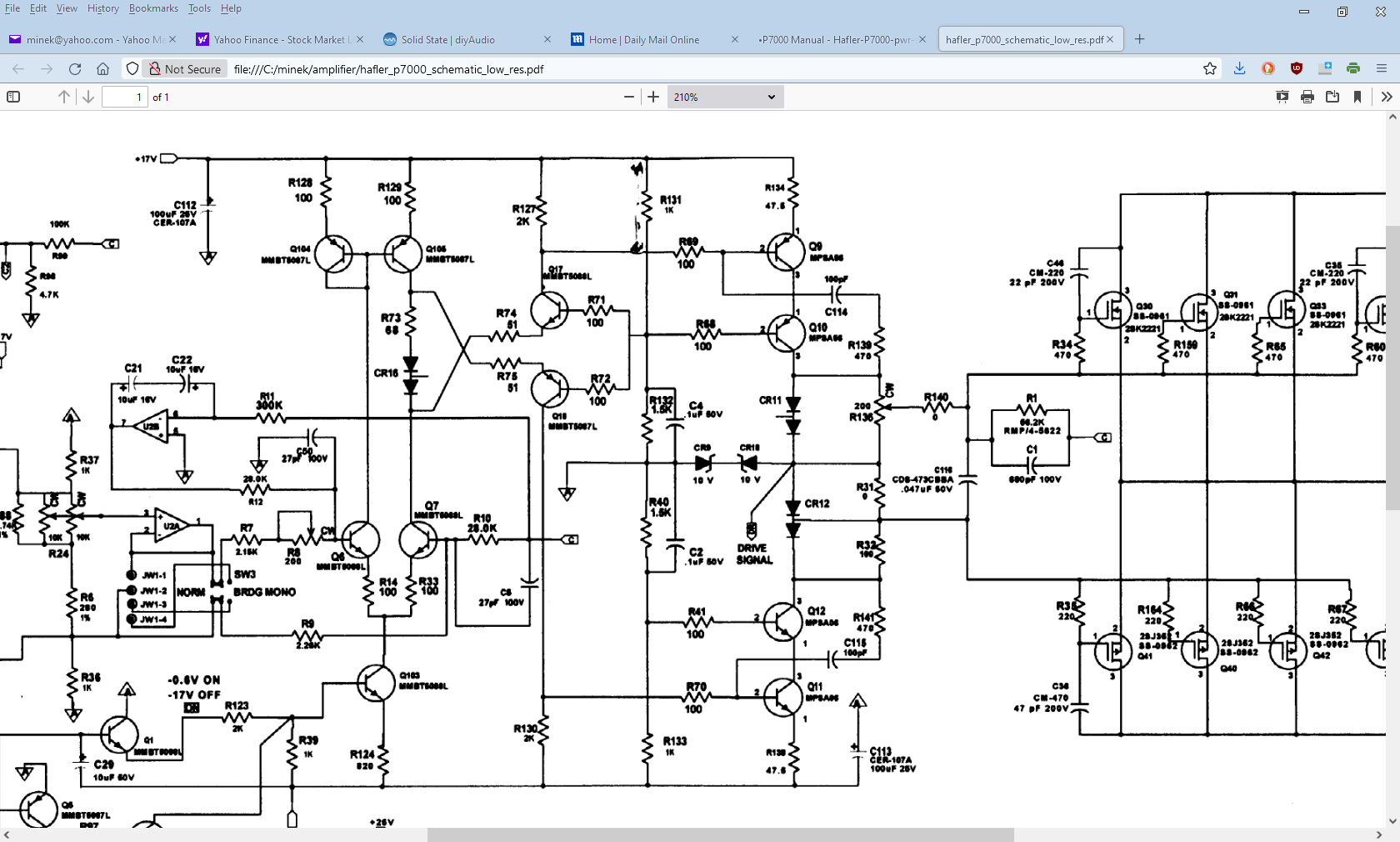Open the browser home page

103,69
